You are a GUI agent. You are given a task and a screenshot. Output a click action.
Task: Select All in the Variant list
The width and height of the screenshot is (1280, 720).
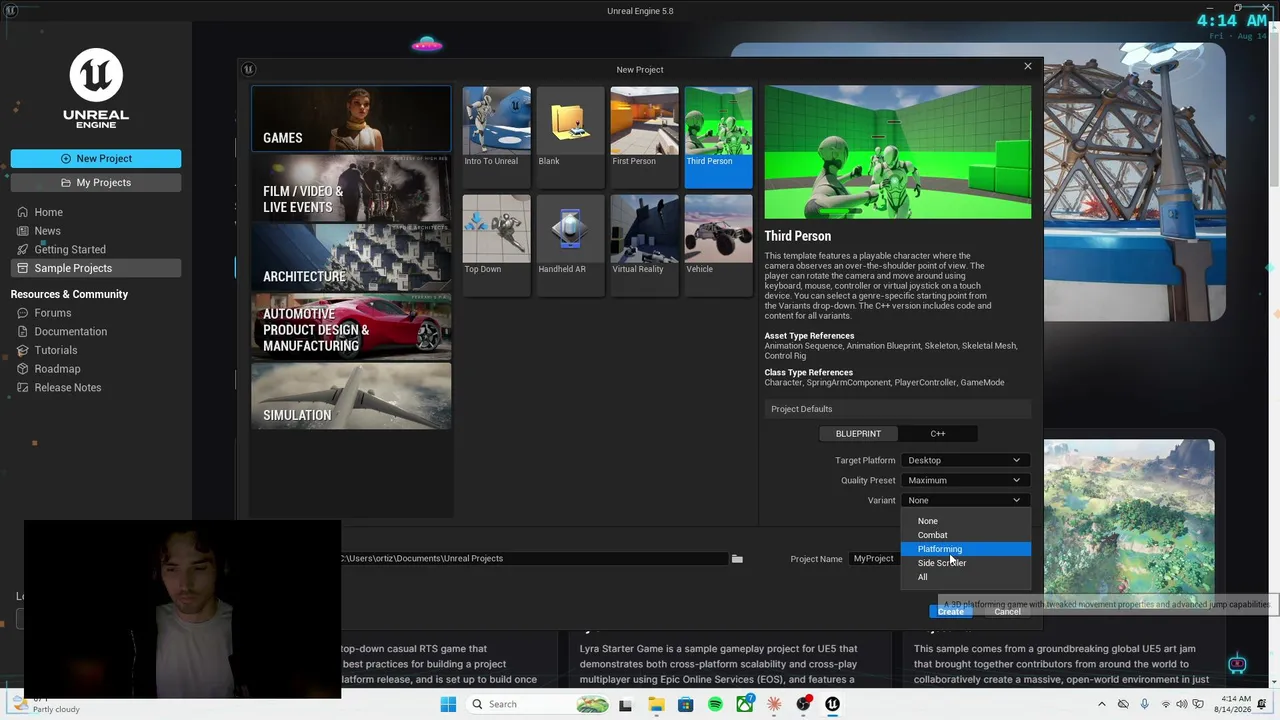click(965, 577)
